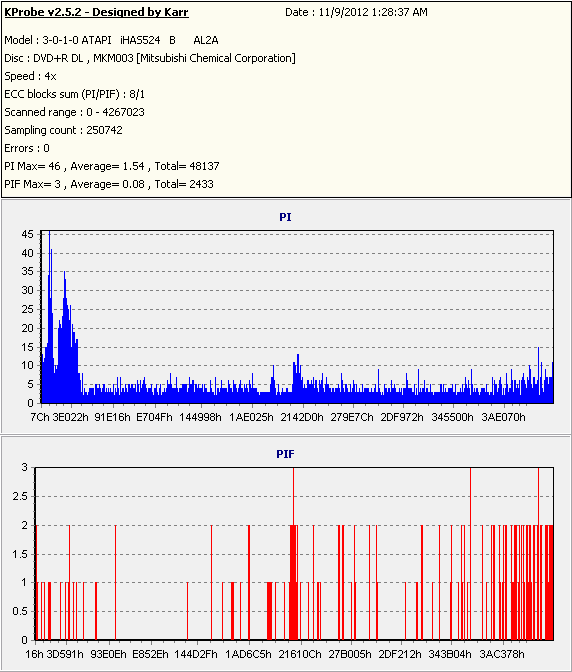Click the 144998h label on PI axis
This screenshot has height=672, width=572.
click(x=201, y=417)
